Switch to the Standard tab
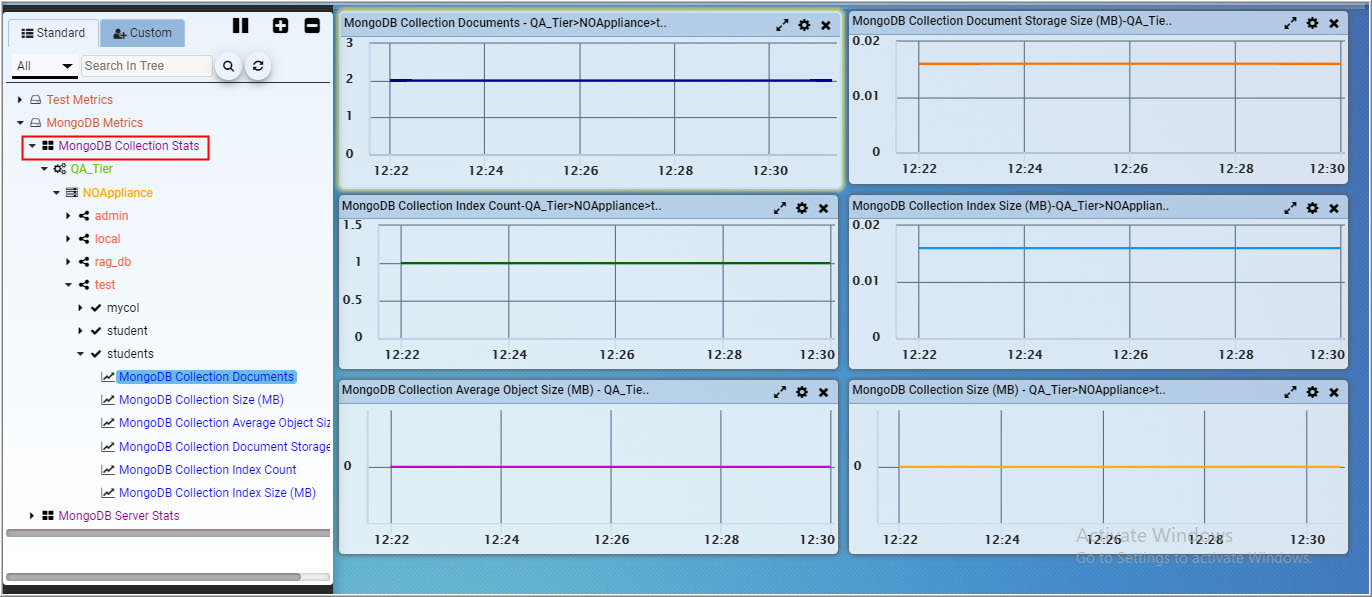1372x597 pixels. (54, 33)
